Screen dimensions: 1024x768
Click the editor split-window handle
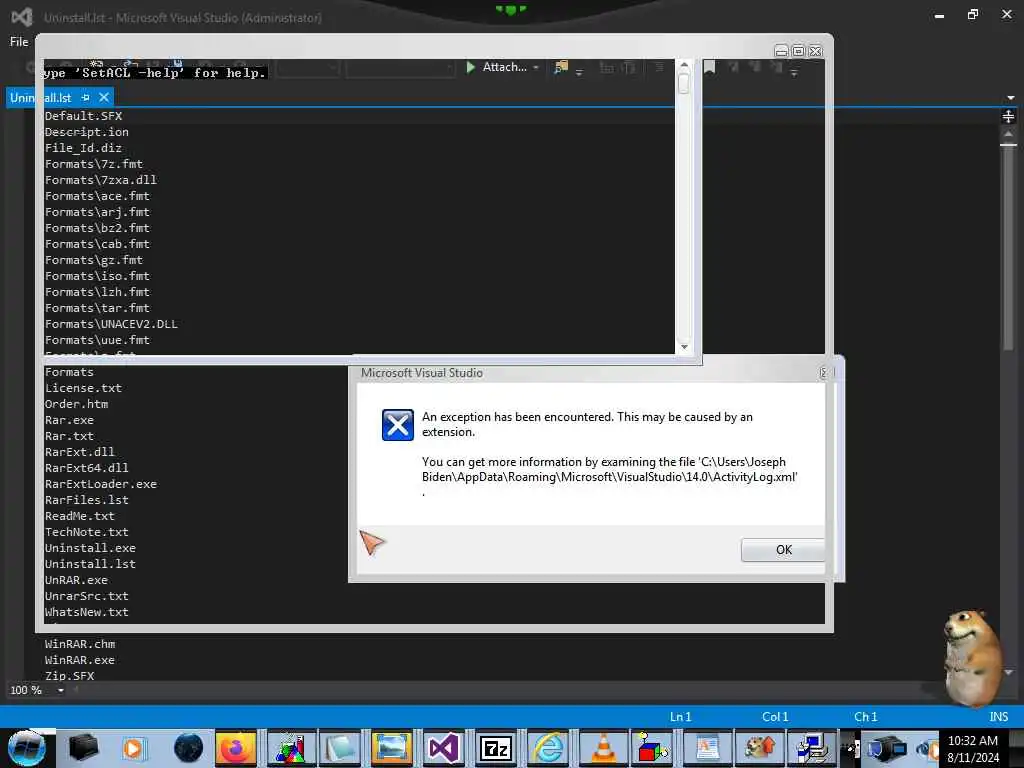click(1008, 116)
